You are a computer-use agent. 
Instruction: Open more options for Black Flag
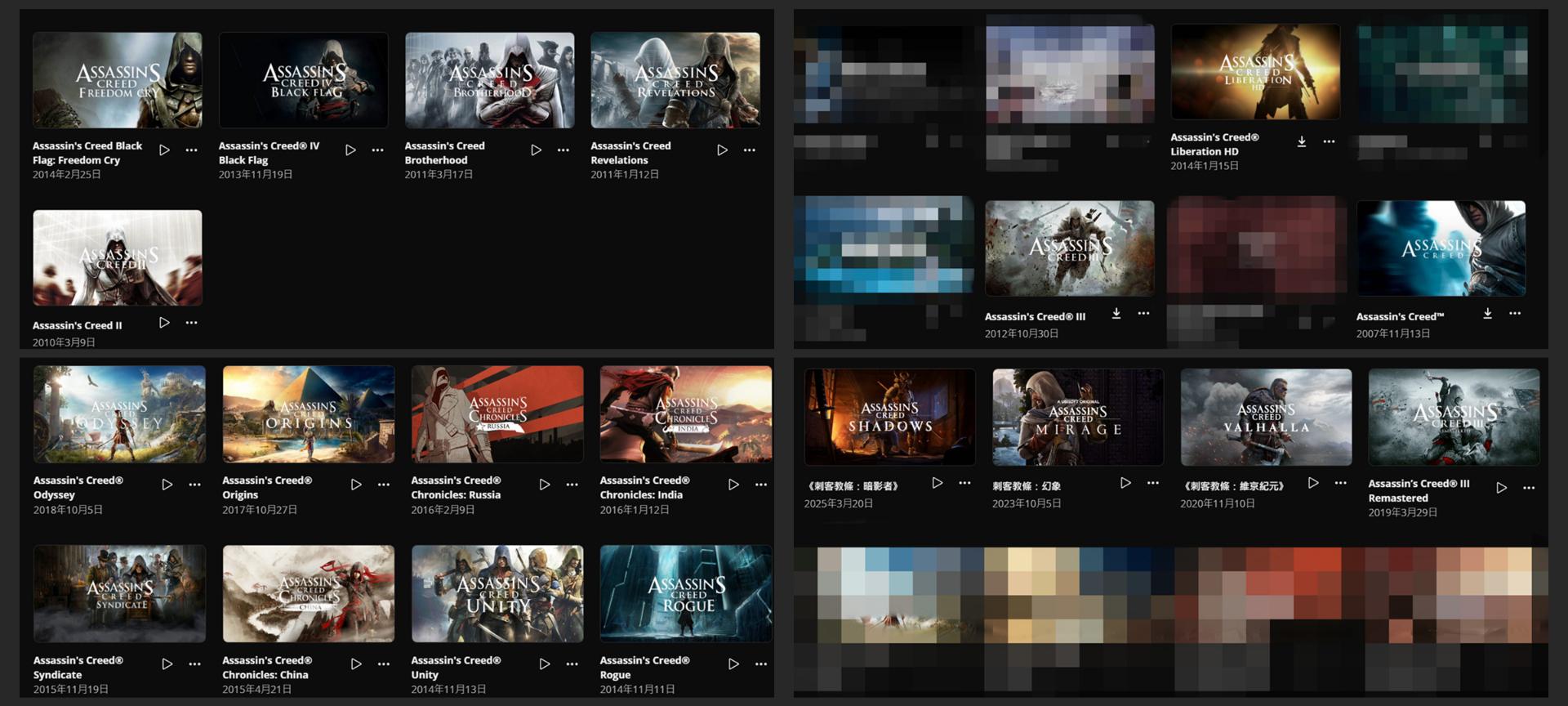377,150
